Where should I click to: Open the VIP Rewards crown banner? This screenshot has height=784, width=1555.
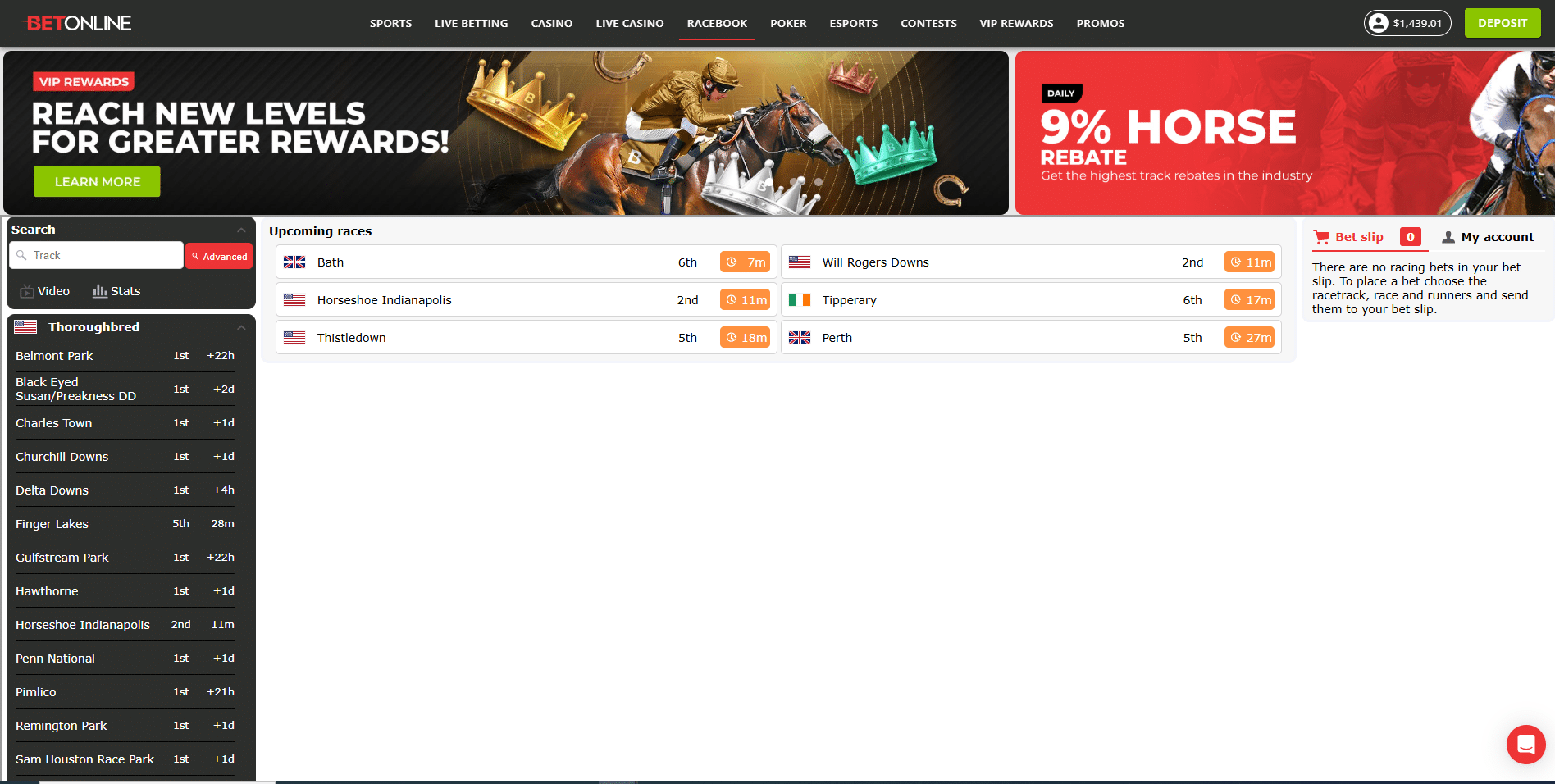(506, 133)
